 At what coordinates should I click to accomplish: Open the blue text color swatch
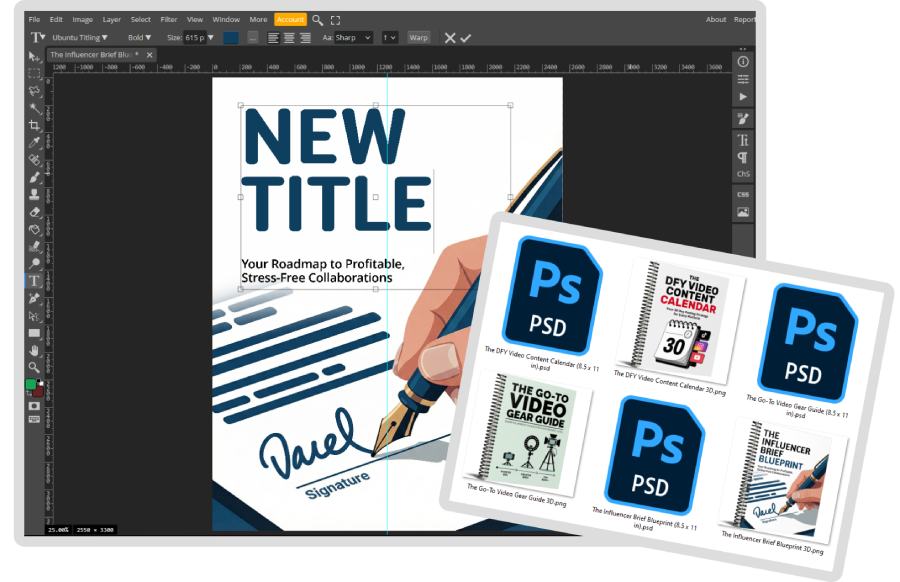coord(231,38)
